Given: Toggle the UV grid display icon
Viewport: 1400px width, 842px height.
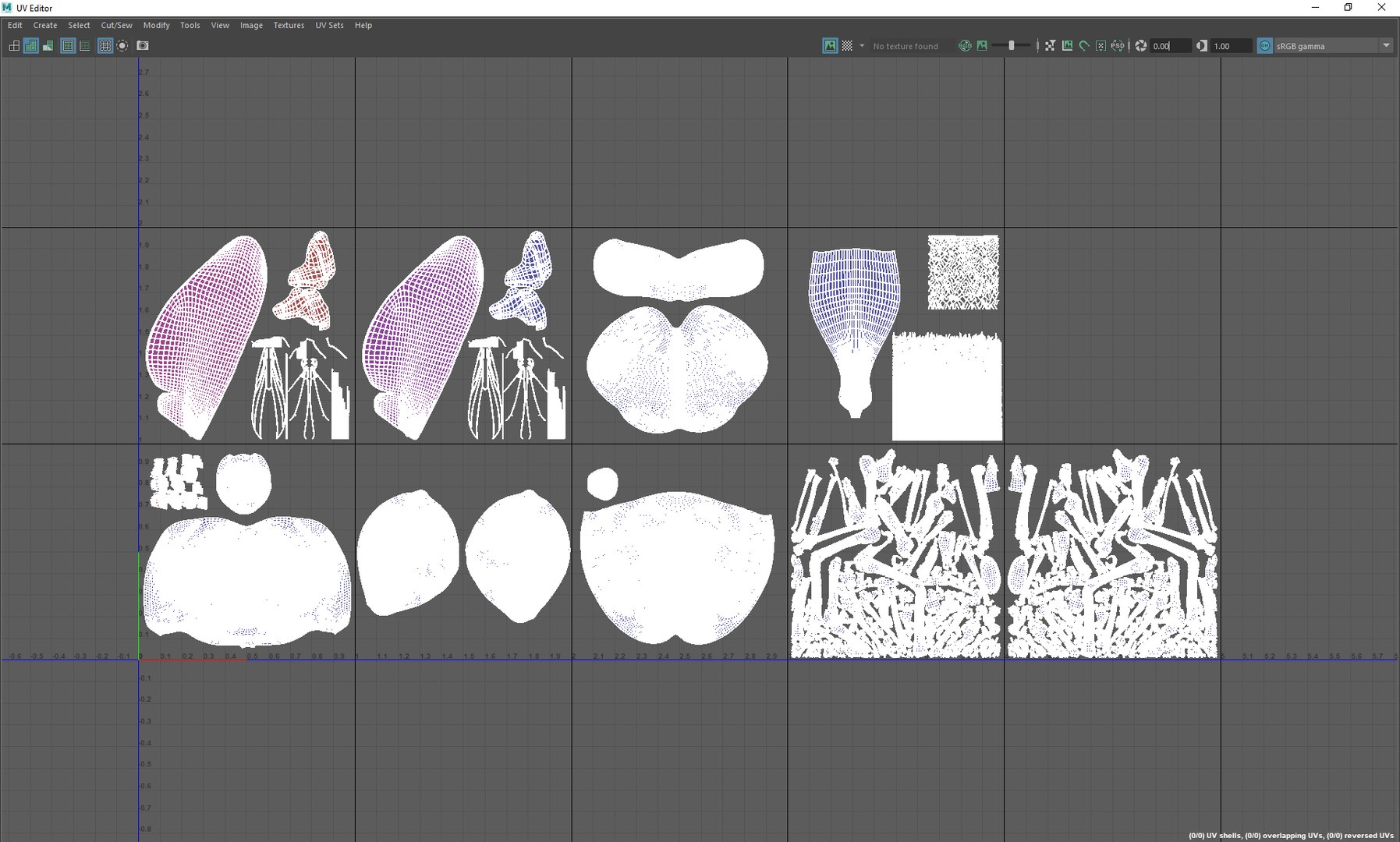Looking at the screenshot, I should [x=105, y=46].
